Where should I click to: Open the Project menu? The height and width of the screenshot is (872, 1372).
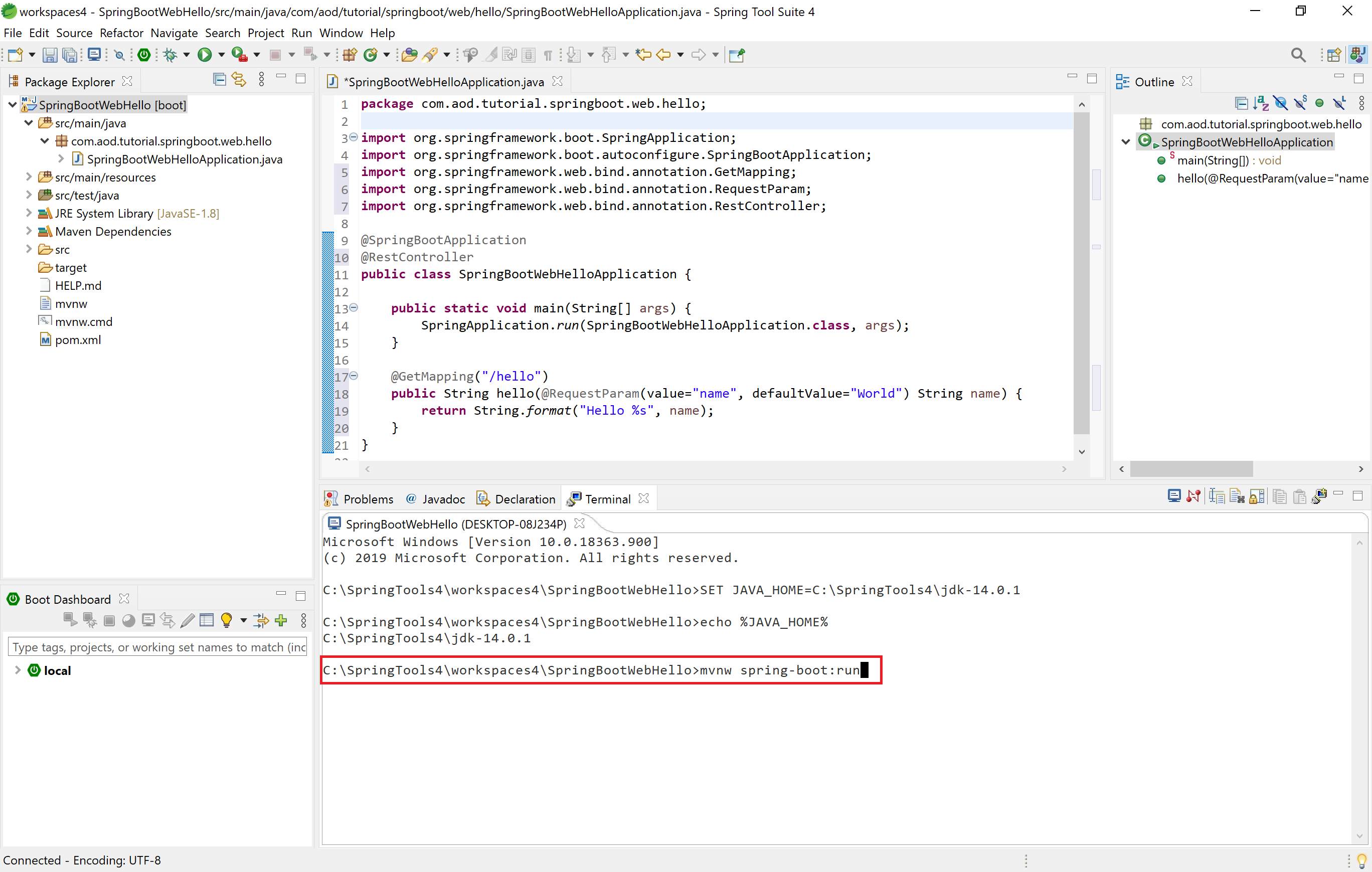coord(265,33)
